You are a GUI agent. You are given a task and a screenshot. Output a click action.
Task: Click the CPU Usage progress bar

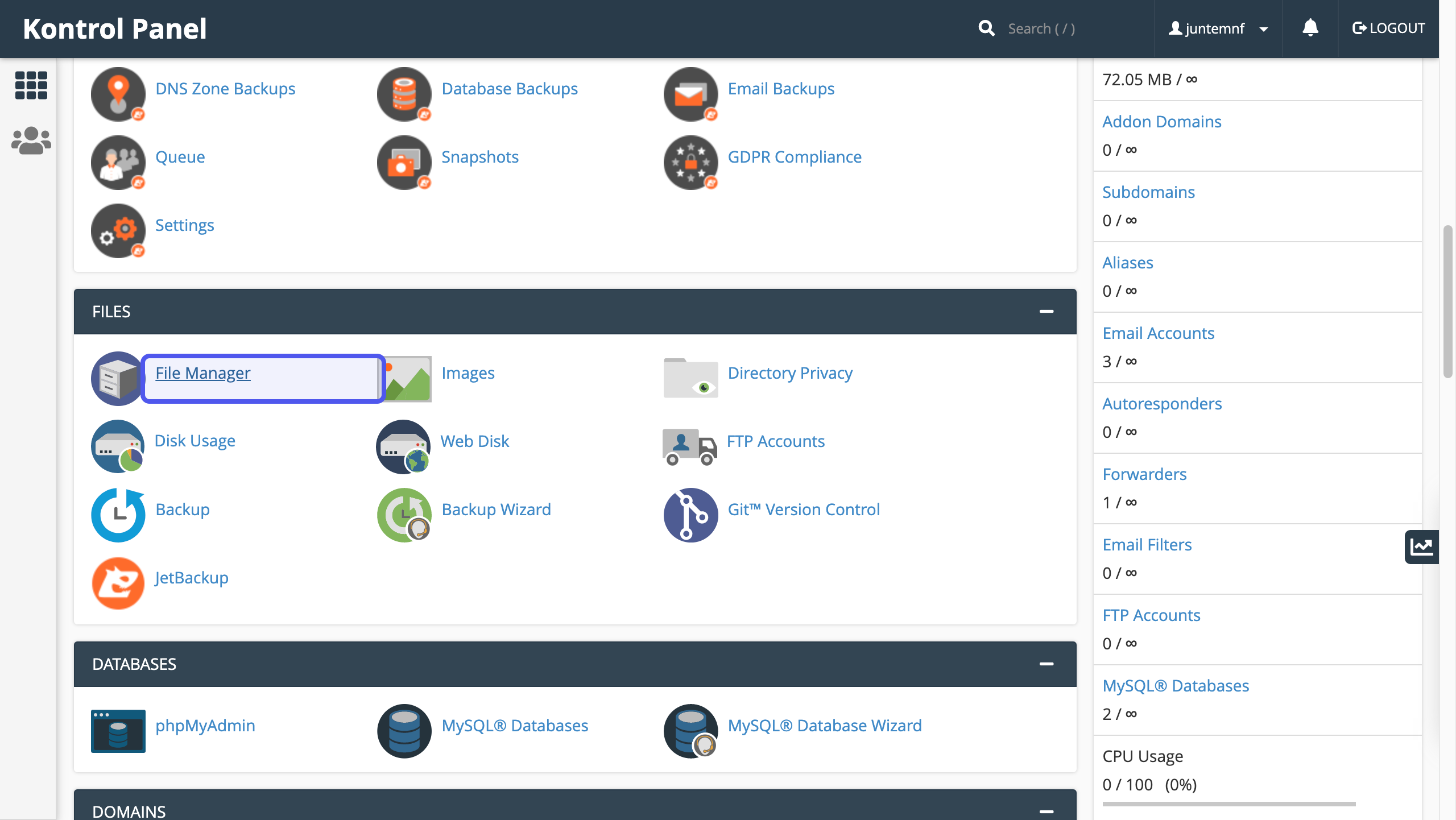[x=1229, y=804]
